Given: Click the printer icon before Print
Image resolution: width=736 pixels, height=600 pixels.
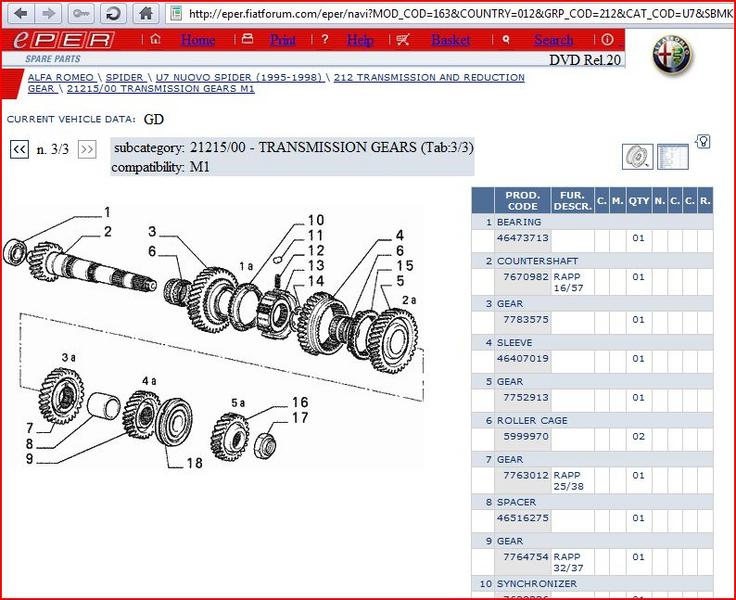Looking at the screenshot, I should pos(247,39).
